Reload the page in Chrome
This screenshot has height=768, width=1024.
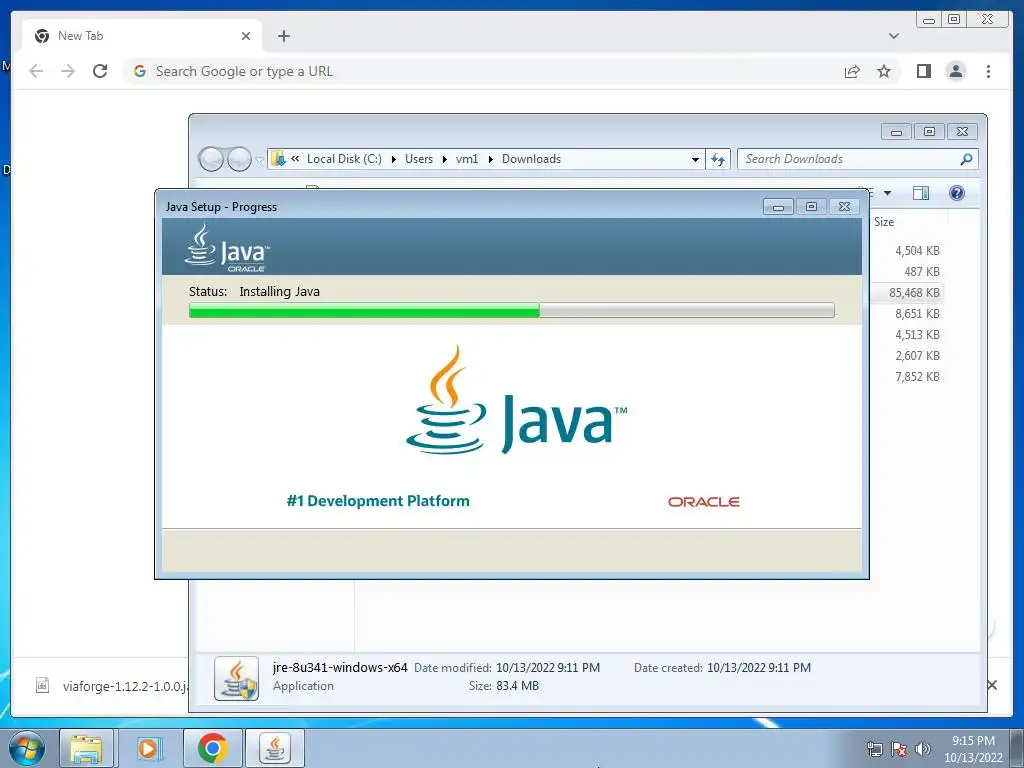click(100, 71)
